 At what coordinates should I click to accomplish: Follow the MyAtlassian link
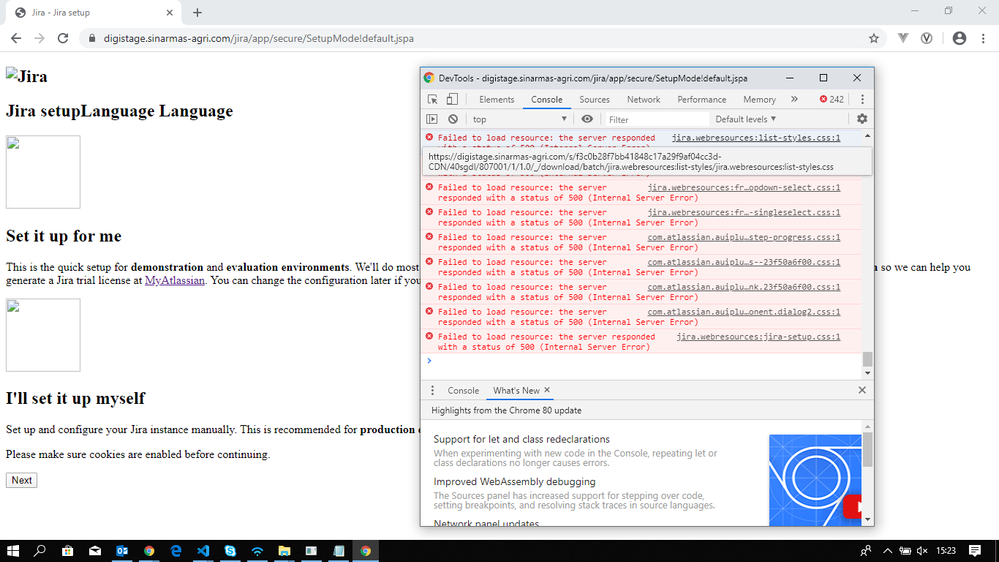pyautogui.click(x=175, y=280)
